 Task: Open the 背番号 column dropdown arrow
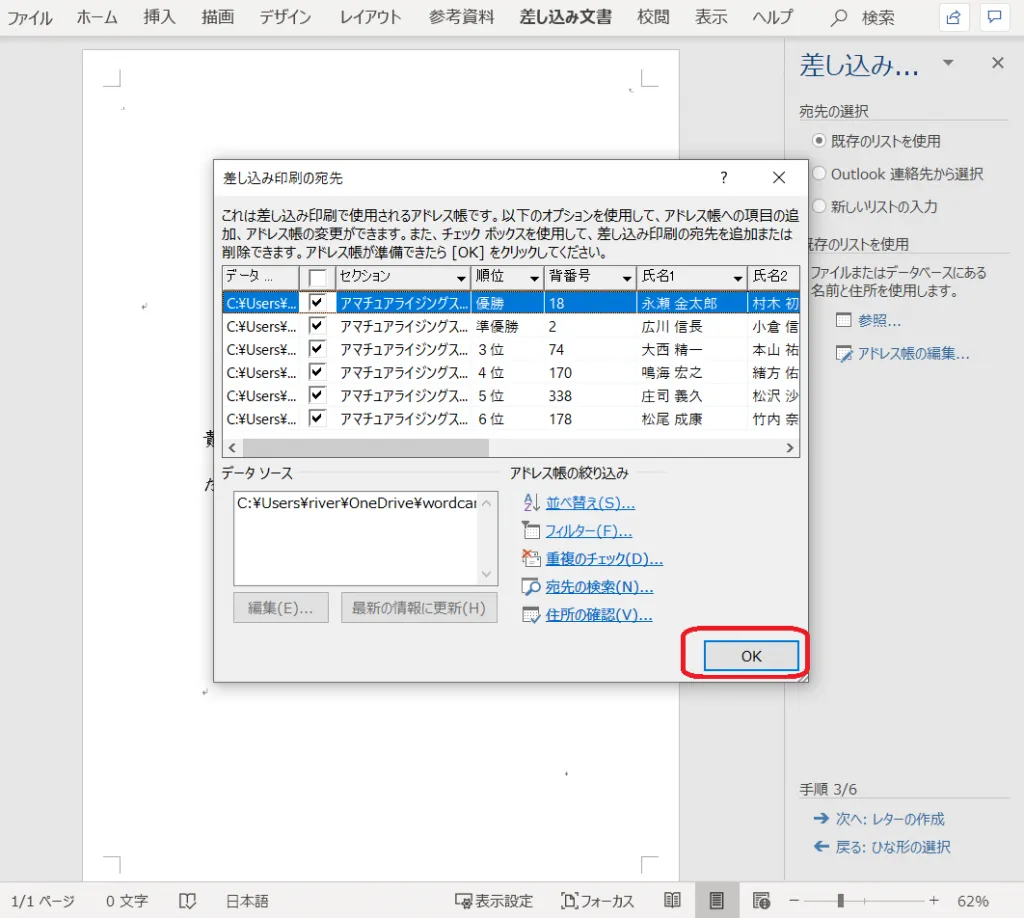coord(627,278)
